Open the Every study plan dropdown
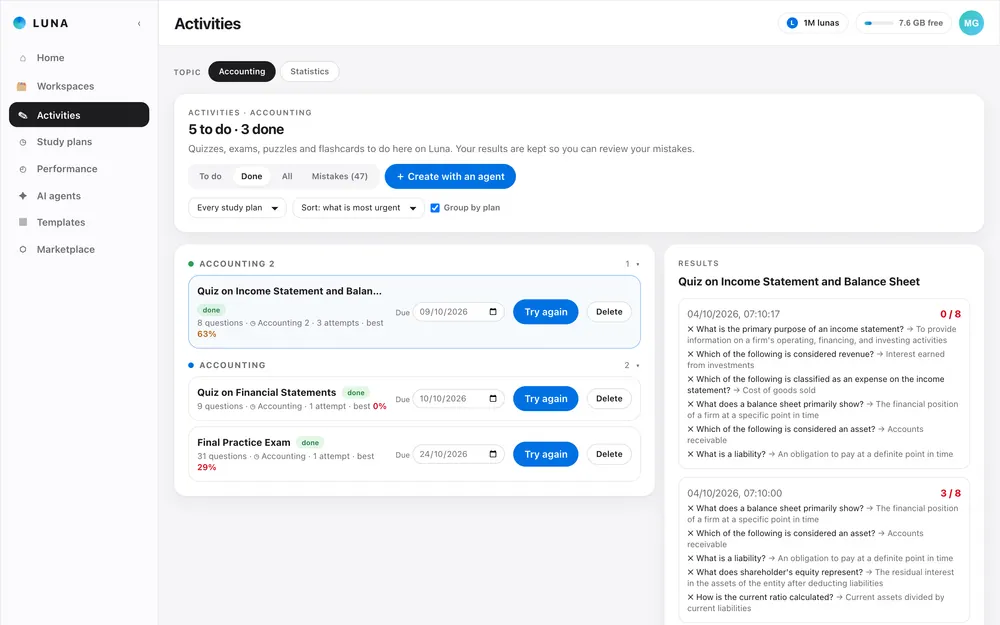Image resolution: width=1000 pixels, height=625 pixels. 237,208
